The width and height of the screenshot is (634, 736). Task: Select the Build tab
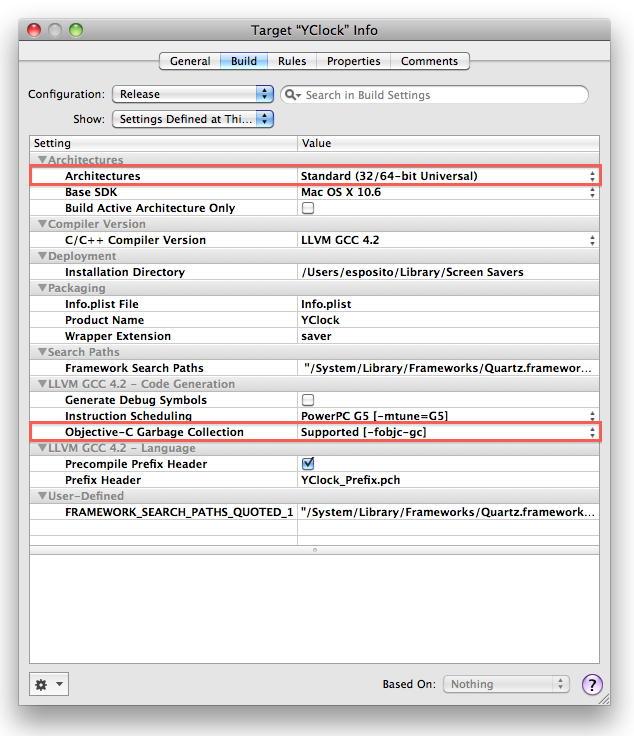coord(244,61)
